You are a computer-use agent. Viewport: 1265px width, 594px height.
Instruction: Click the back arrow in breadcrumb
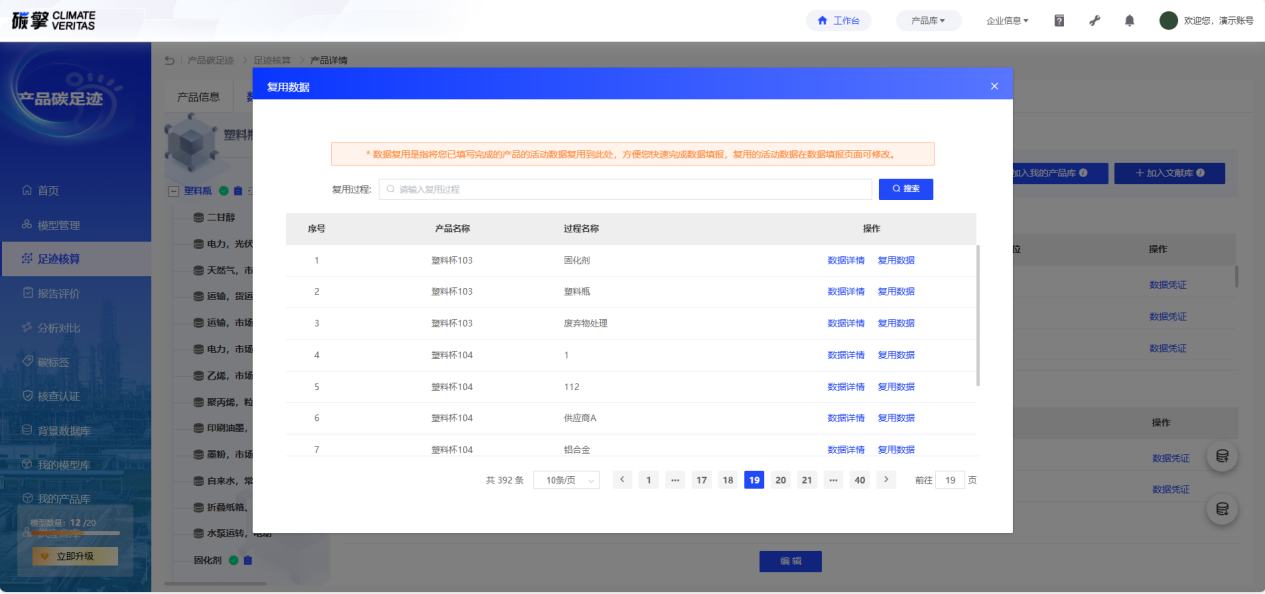(170, 60)
